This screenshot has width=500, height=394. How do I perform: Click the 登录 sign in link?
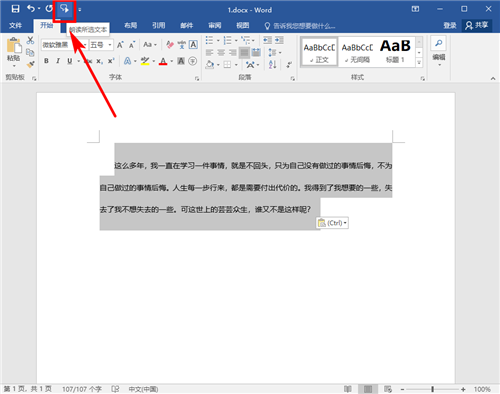tap(450, 26)
